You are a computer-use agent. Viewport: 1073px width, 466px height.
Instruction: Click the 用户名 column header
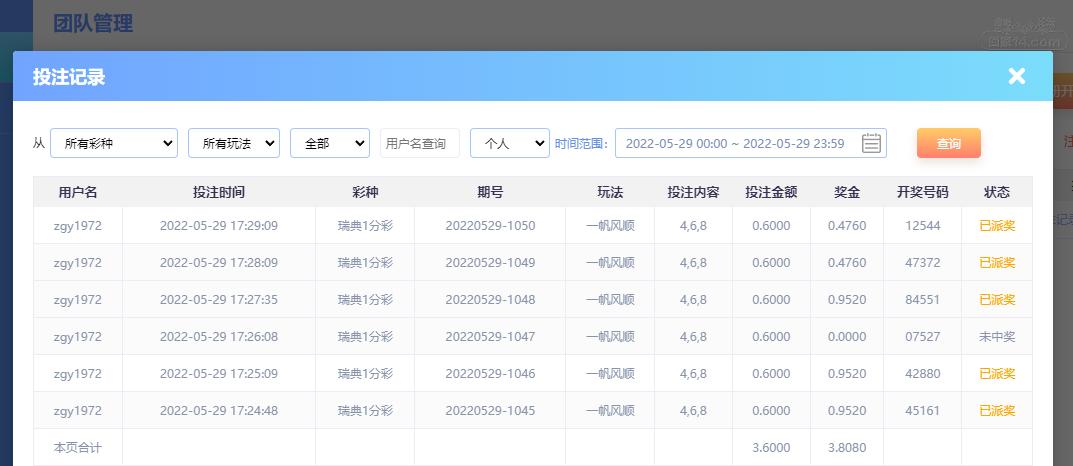click(78, 192)
